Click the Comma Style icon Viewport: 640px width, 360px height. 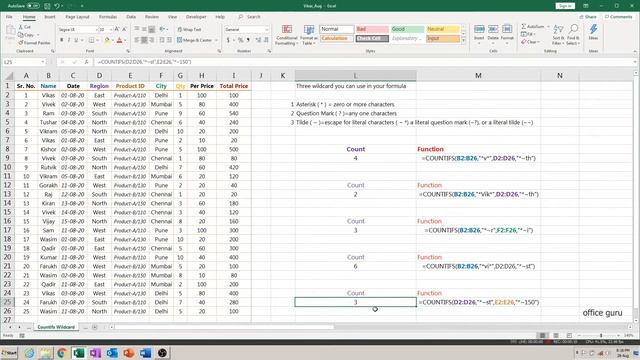248,40
